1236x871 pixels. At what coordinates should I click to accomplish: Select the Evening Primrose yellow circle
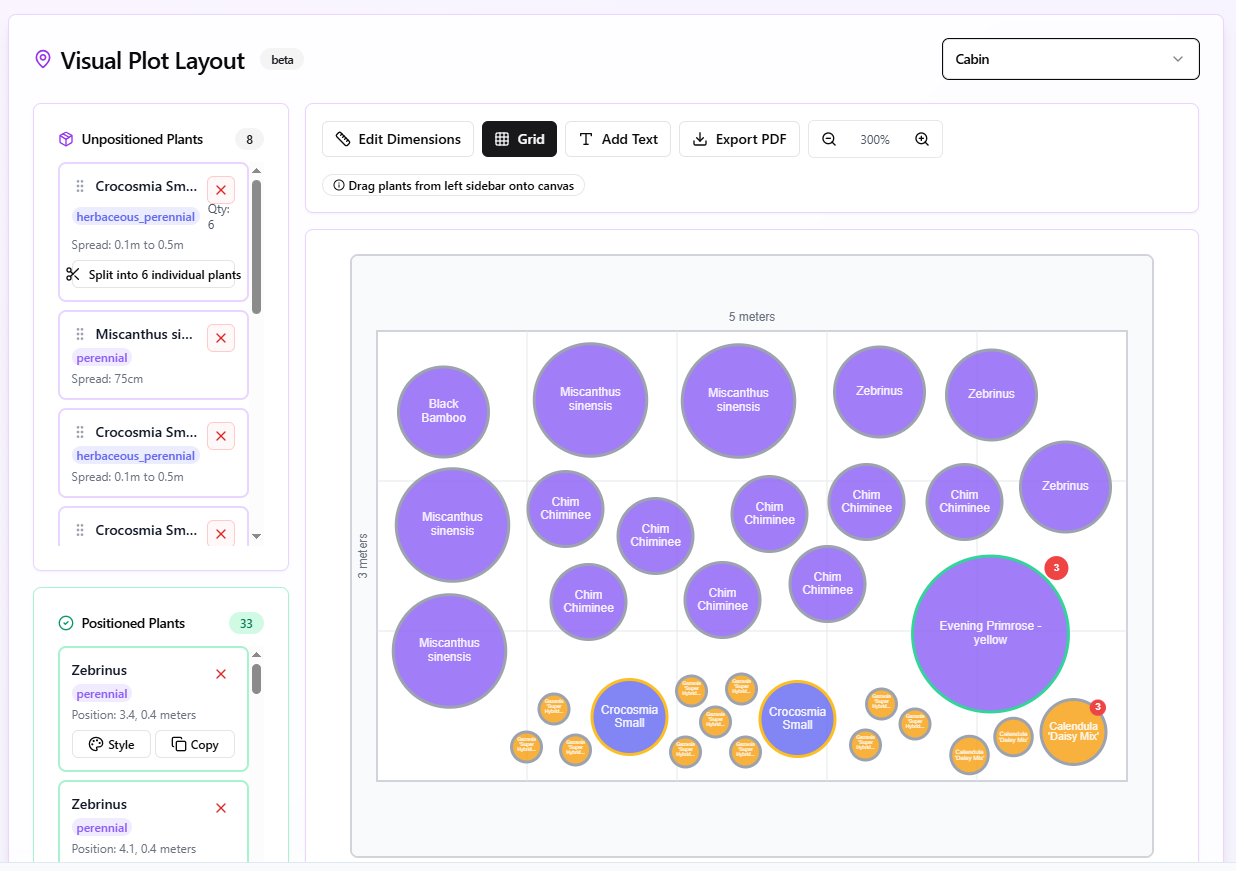[990, 633]
